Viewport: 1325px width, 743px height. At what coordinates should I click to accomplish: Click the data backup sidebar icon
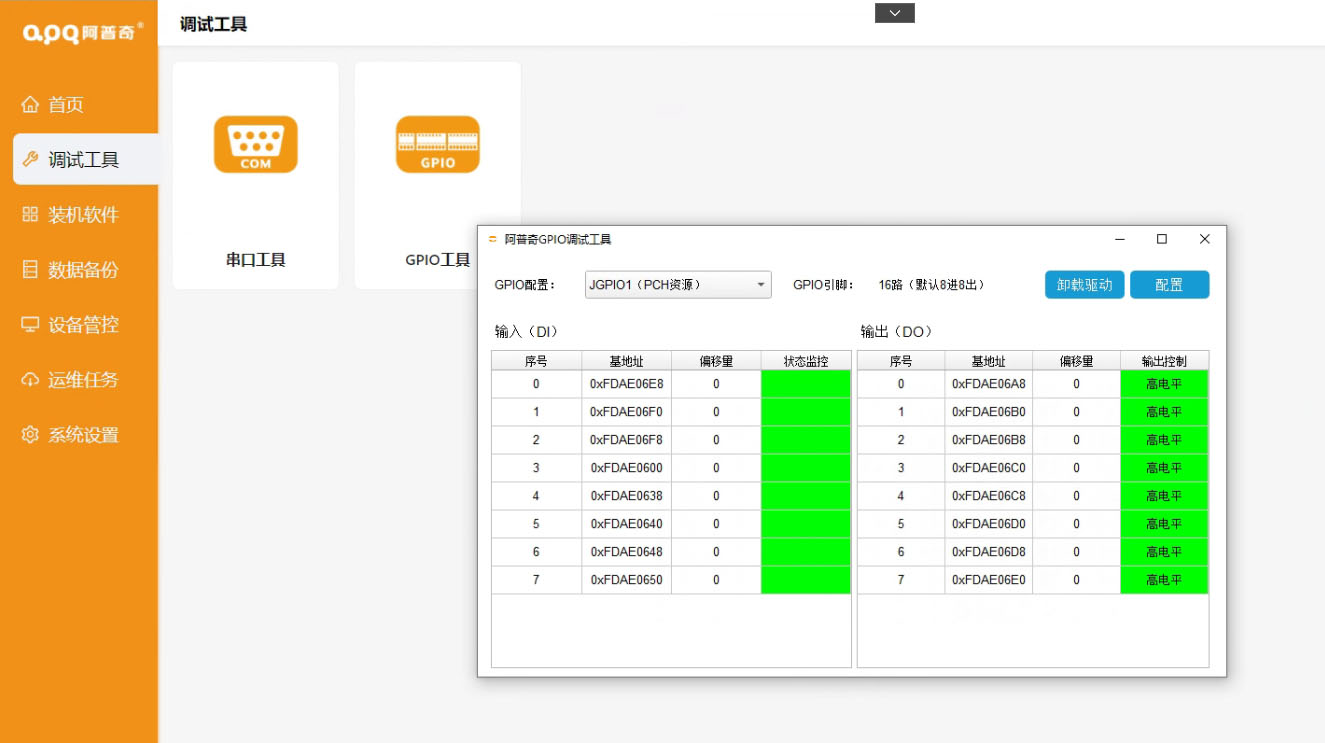[30, 270]
